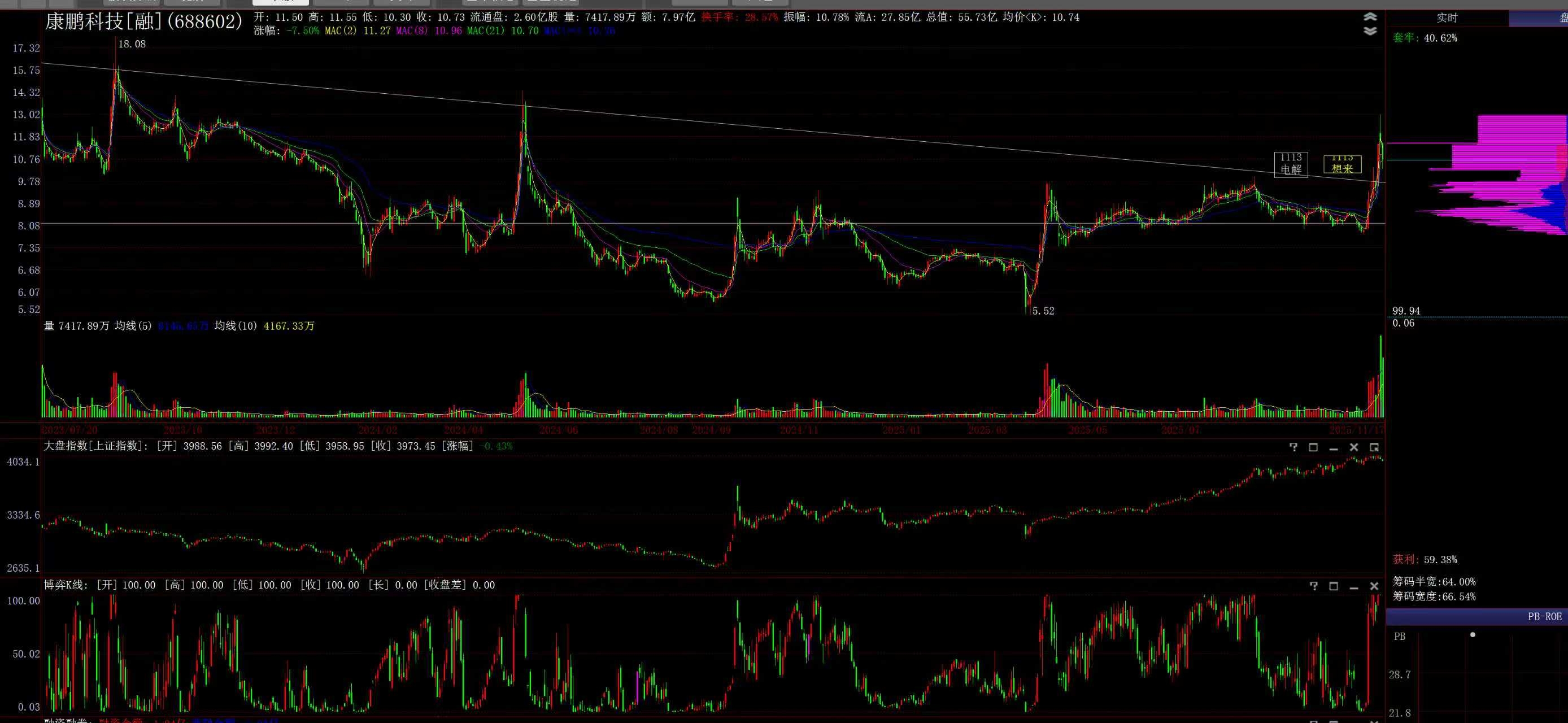Click the stock name 康鹏科技 title

(x=84, y=22)
